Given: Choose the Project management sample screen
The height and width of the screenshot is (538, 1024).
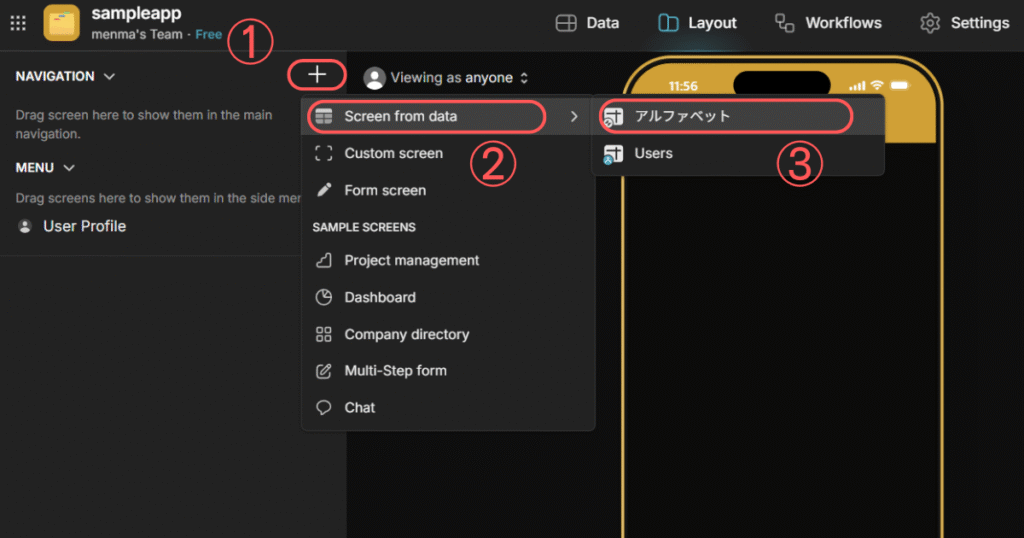Looking at the screenshot, I should (447, 260).
